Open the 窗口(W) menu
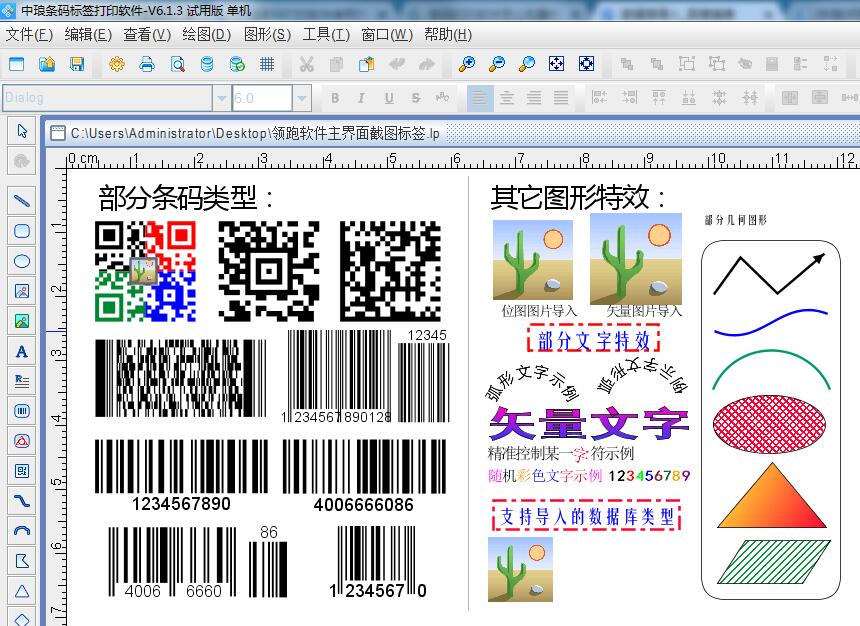860x626 pixels. click(x=387, y=35)
